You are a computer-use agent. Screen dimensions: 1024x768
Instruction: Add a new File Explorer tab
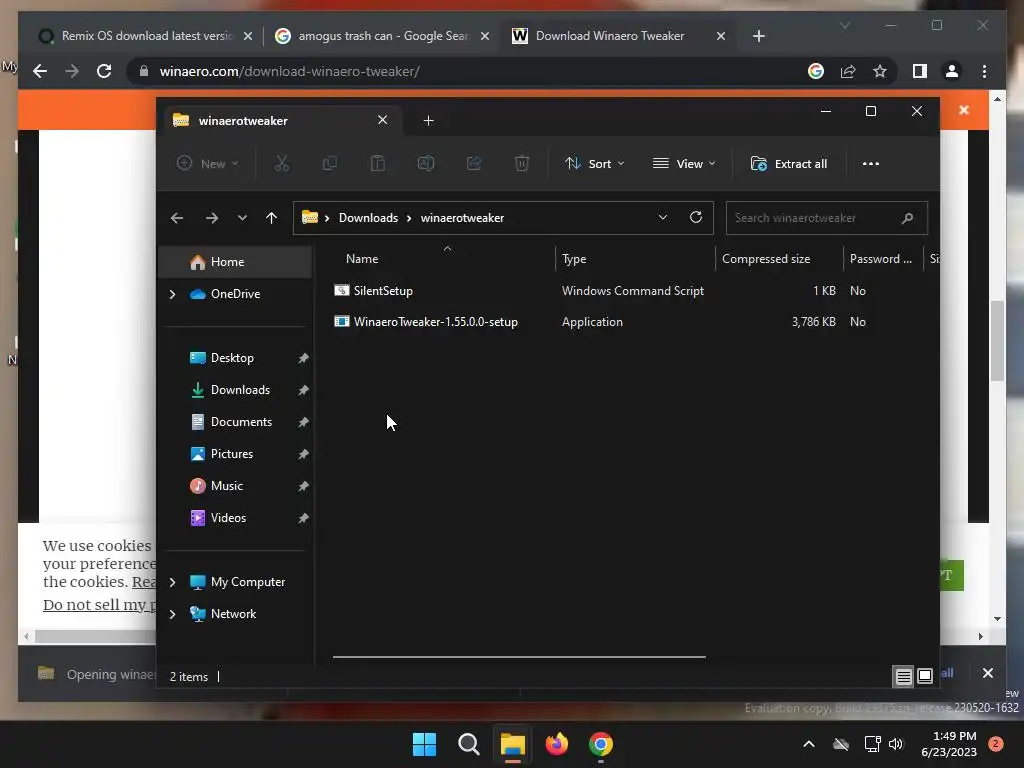coord(428,120)
